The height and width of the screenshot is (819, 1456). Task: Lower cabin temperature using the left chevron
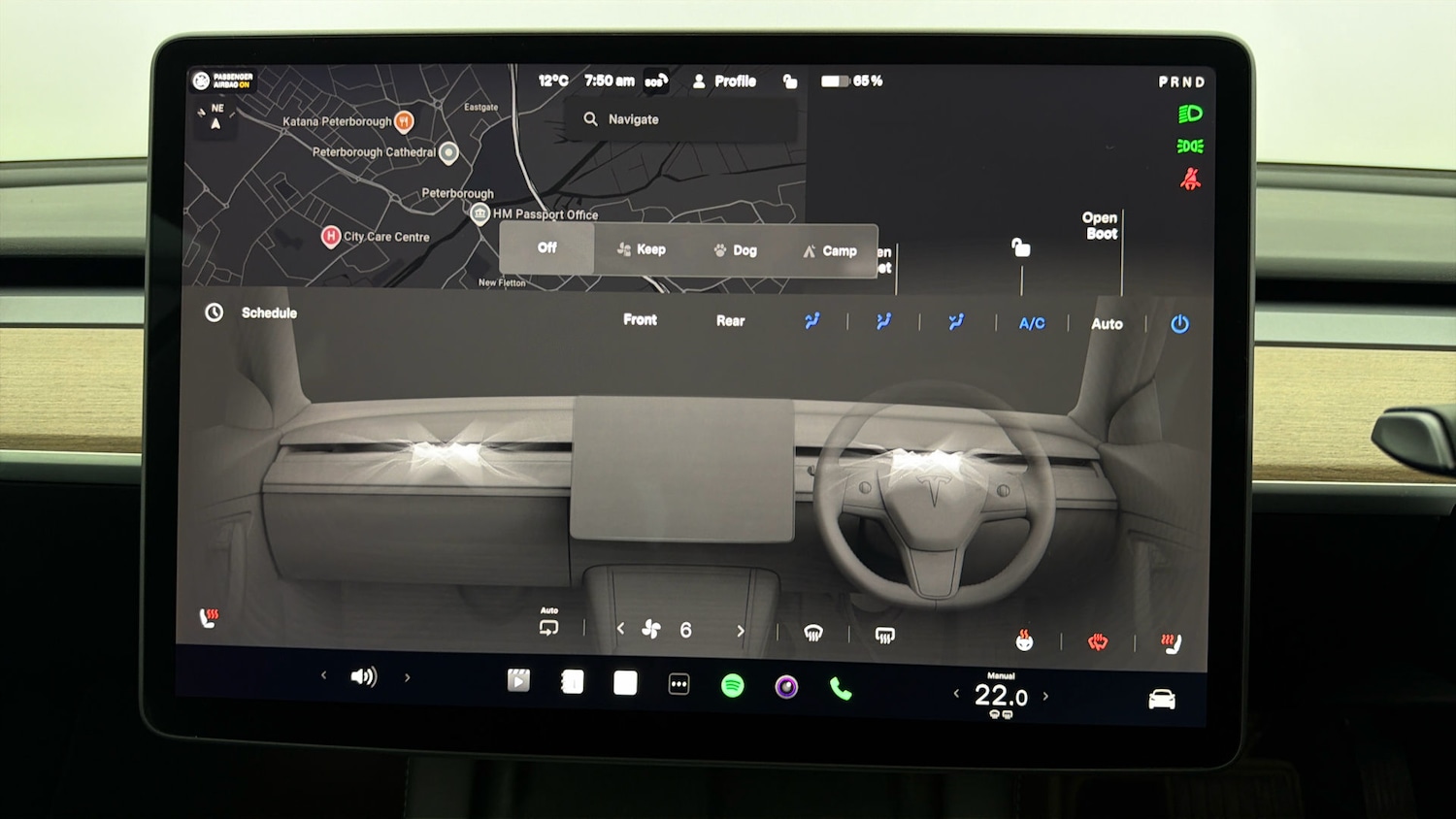tap(956, 695)
